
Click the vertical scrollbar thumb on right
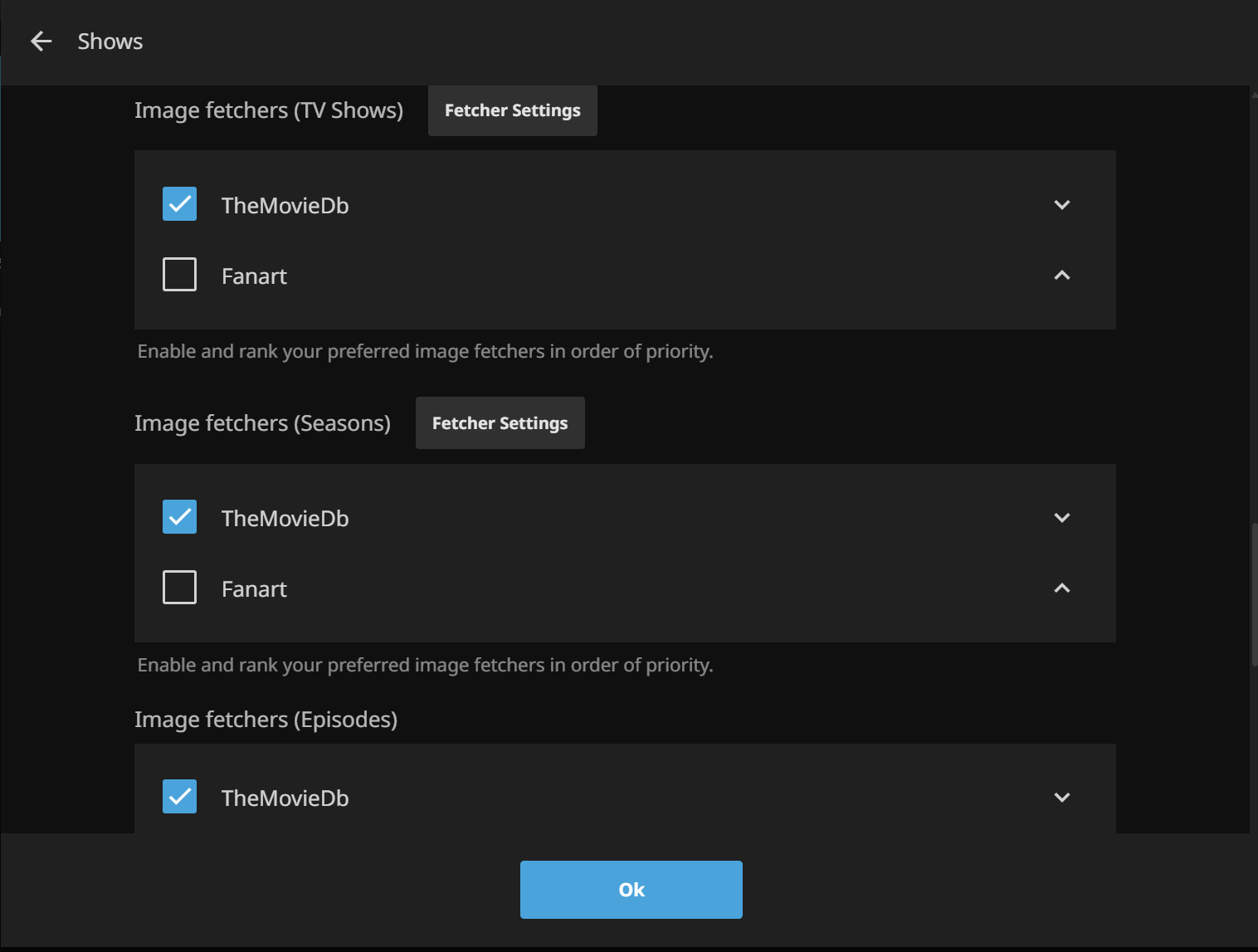pos(1254,593)
